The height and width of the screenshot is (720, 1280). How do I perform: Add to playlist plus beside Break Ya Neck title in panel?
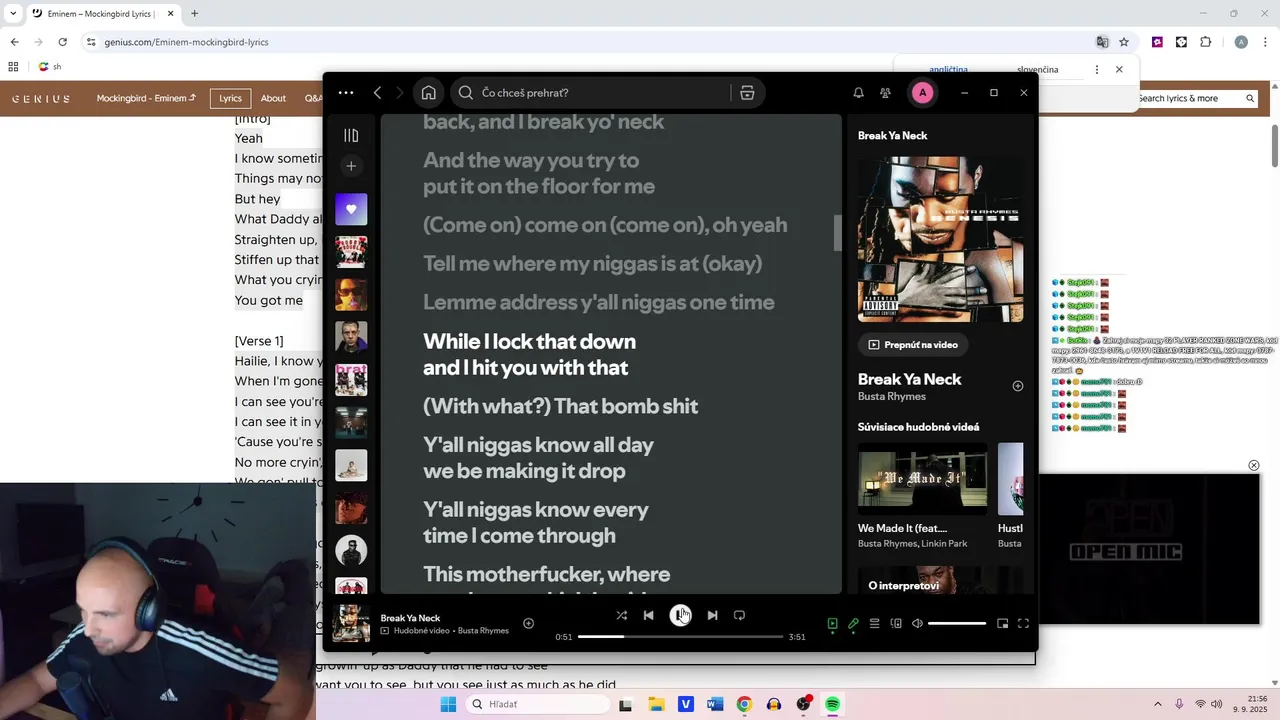pyautogui.click(x=1018, y=386)
